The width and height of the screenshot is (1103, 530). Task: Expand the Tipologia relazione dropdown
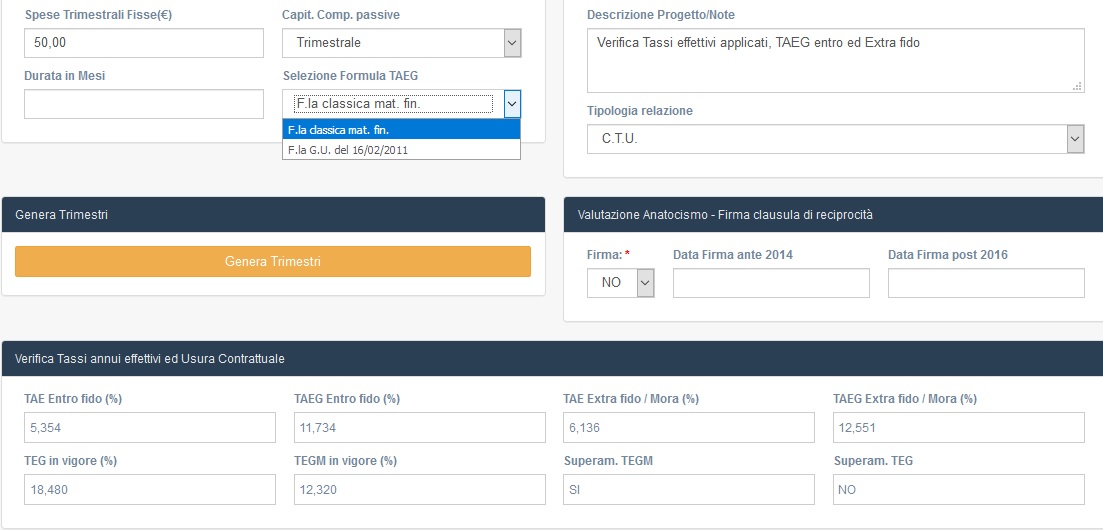836,139
